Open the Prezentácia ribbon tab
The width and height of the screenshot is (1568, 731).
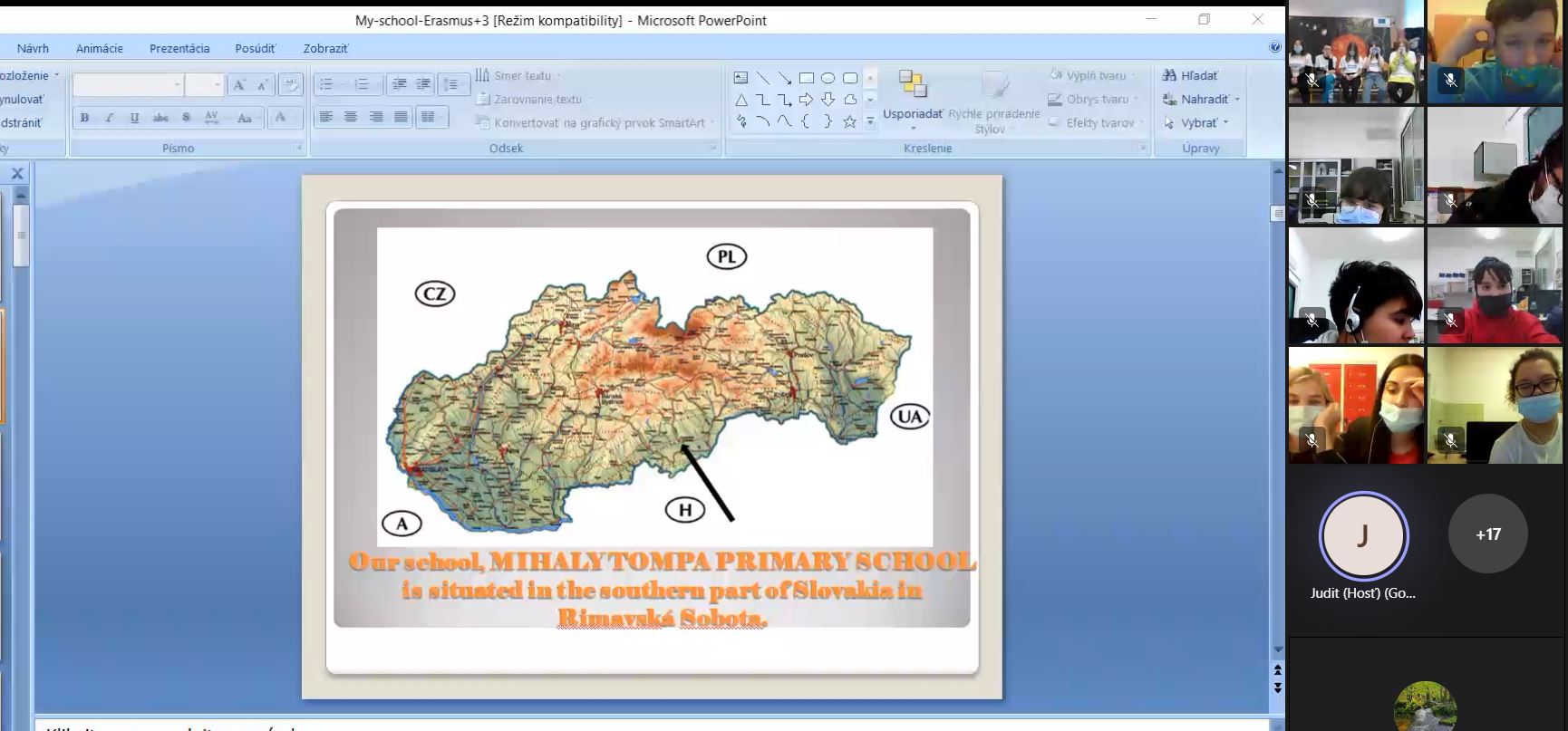point(179,48)
